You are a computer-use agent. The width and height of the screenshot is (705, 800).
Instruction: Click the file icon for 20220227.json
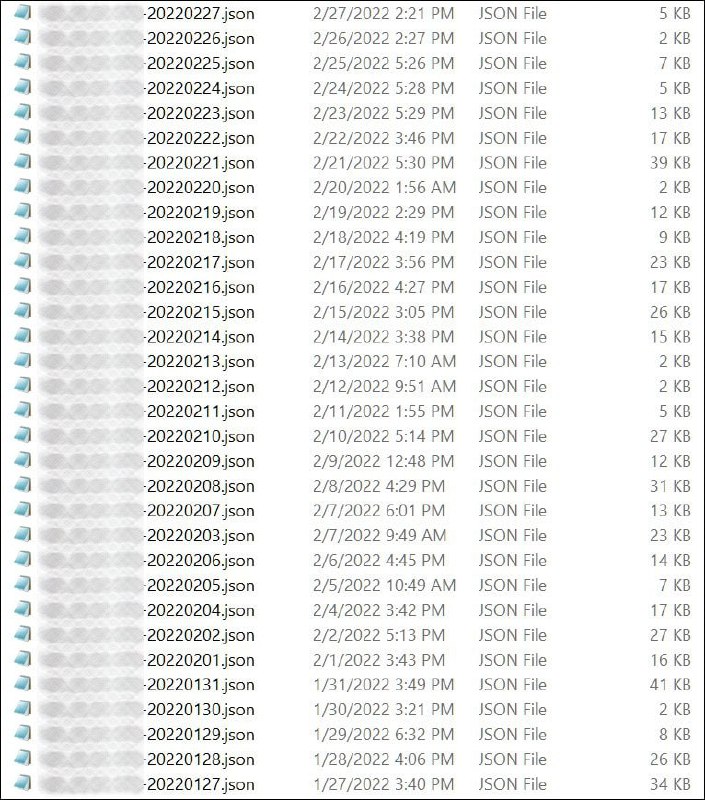click(x=23, y=12)
